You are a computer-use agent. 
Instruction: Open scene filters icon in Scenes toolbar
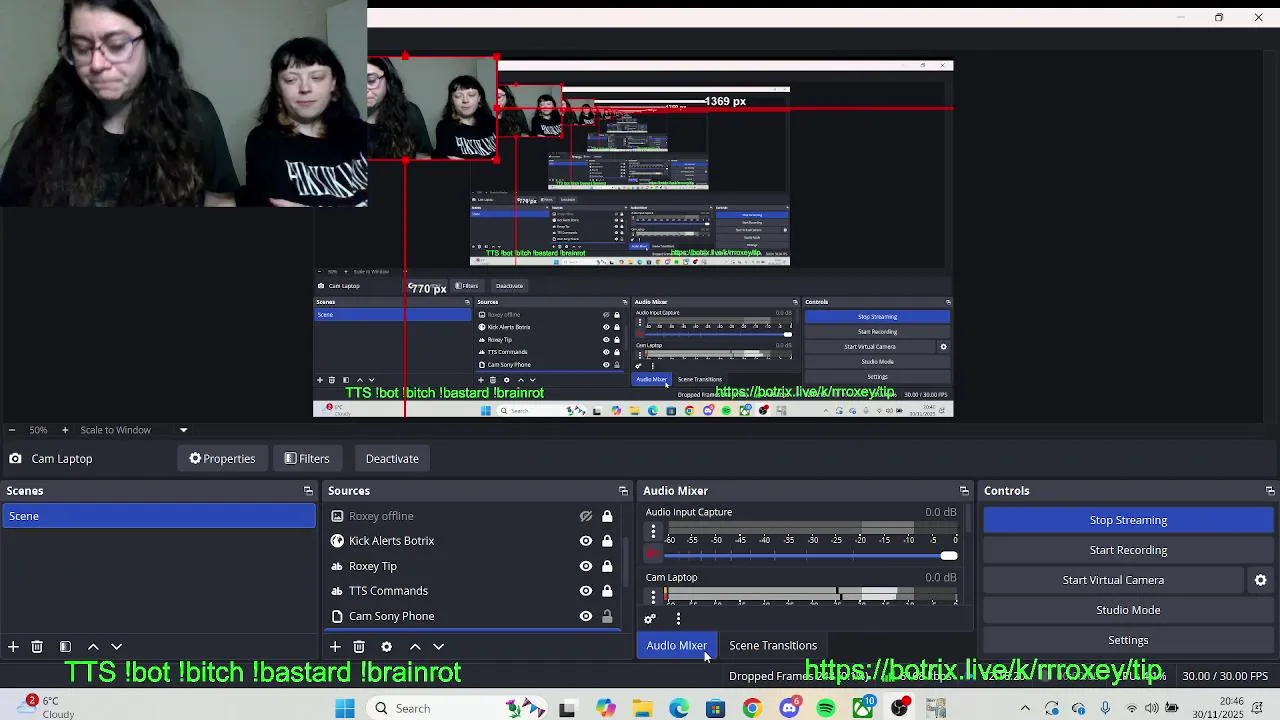click(65, 647)
